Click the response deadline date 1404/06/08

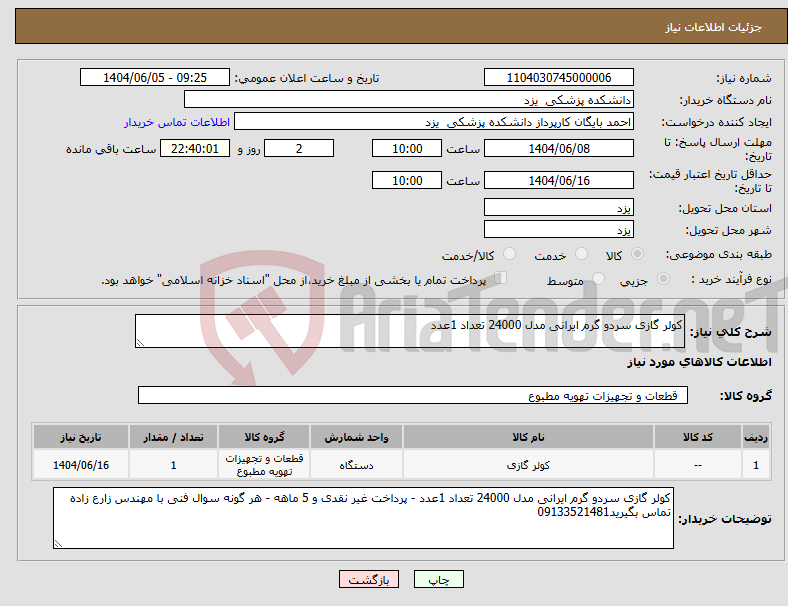point(558,148)
